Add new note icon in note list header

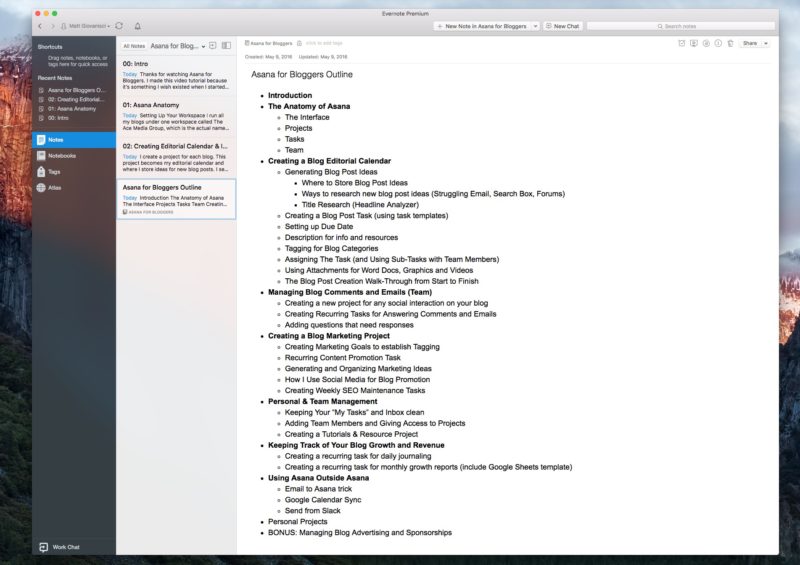coord(213,45)
